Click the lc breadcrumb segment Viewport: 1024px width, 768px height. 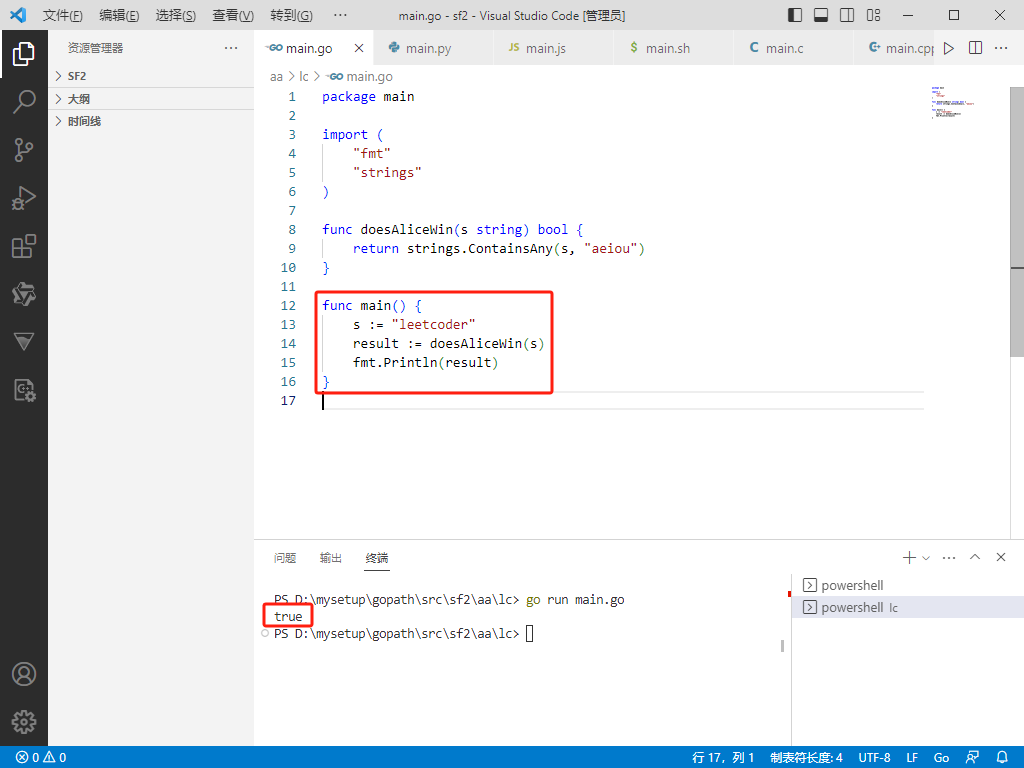point(304,76)
